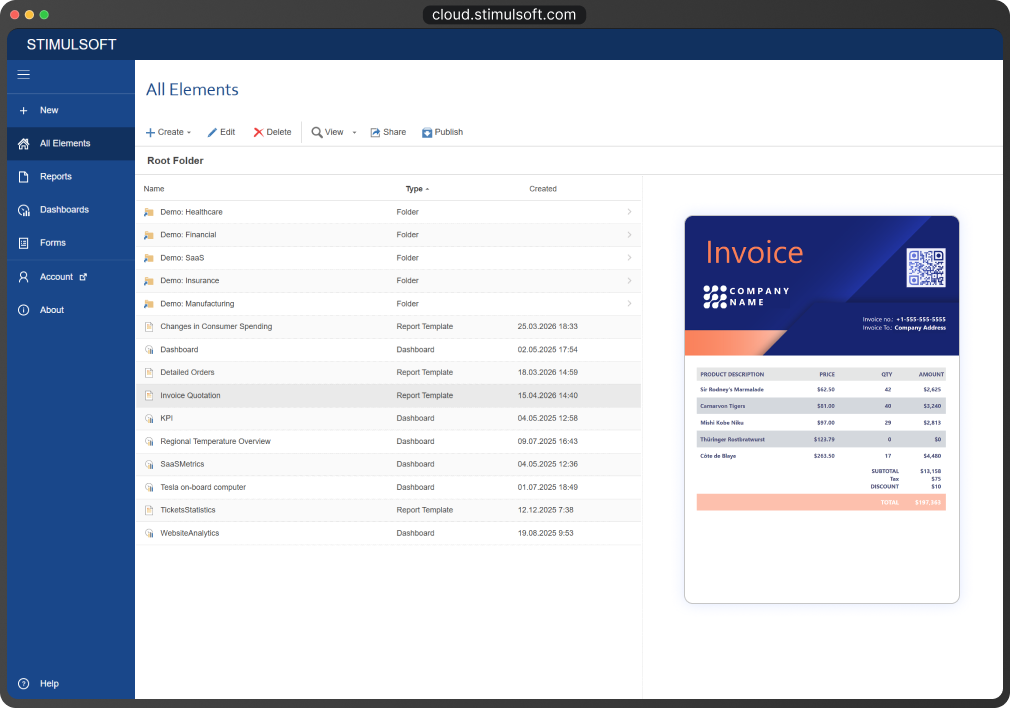Click the Edit pencil icon
Screen dimensions: 1010x708
(x=212, y=132)
